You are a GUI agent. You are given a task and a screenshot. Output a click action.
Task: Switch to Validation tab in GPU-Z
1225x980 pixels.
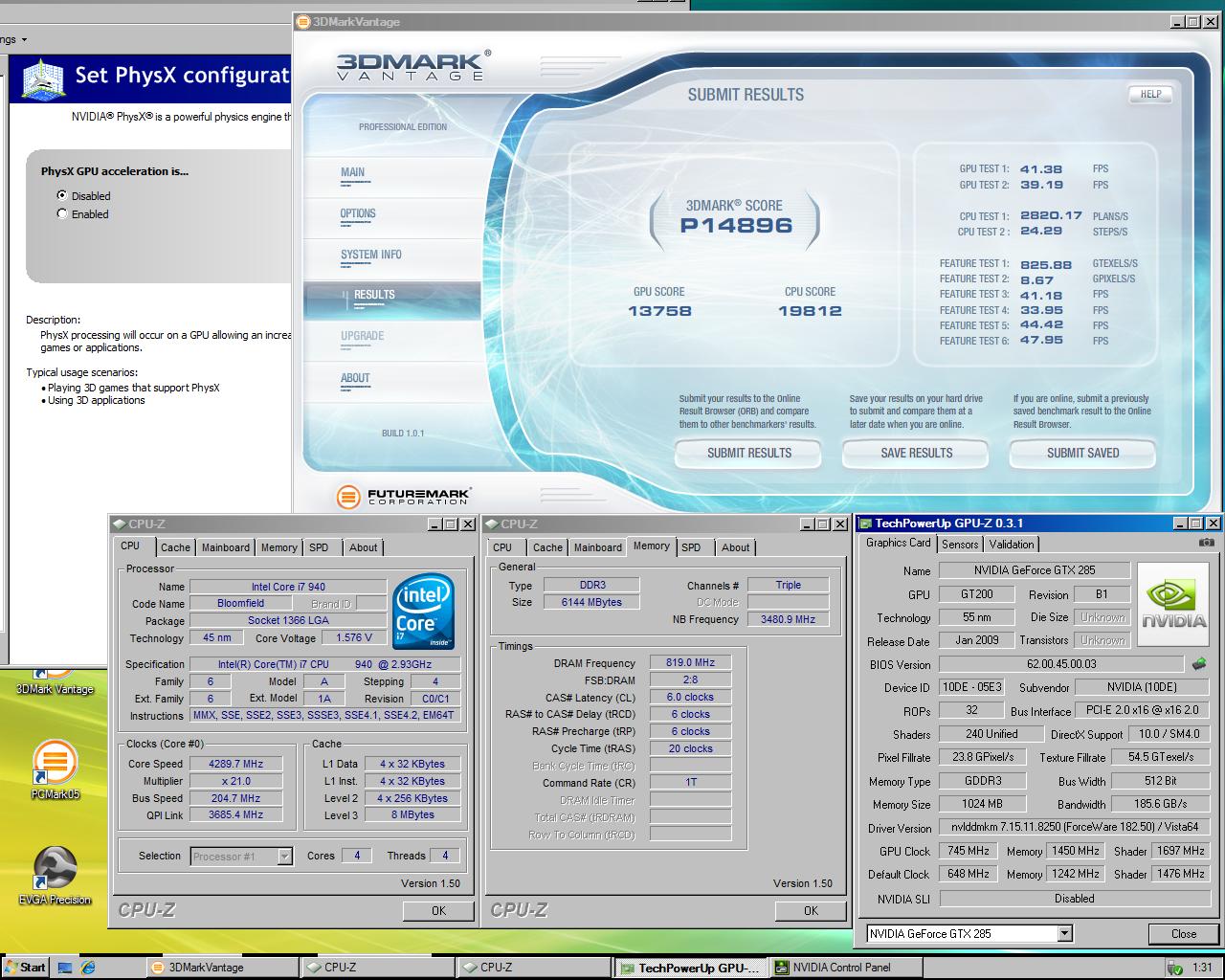coord(1012,544)
